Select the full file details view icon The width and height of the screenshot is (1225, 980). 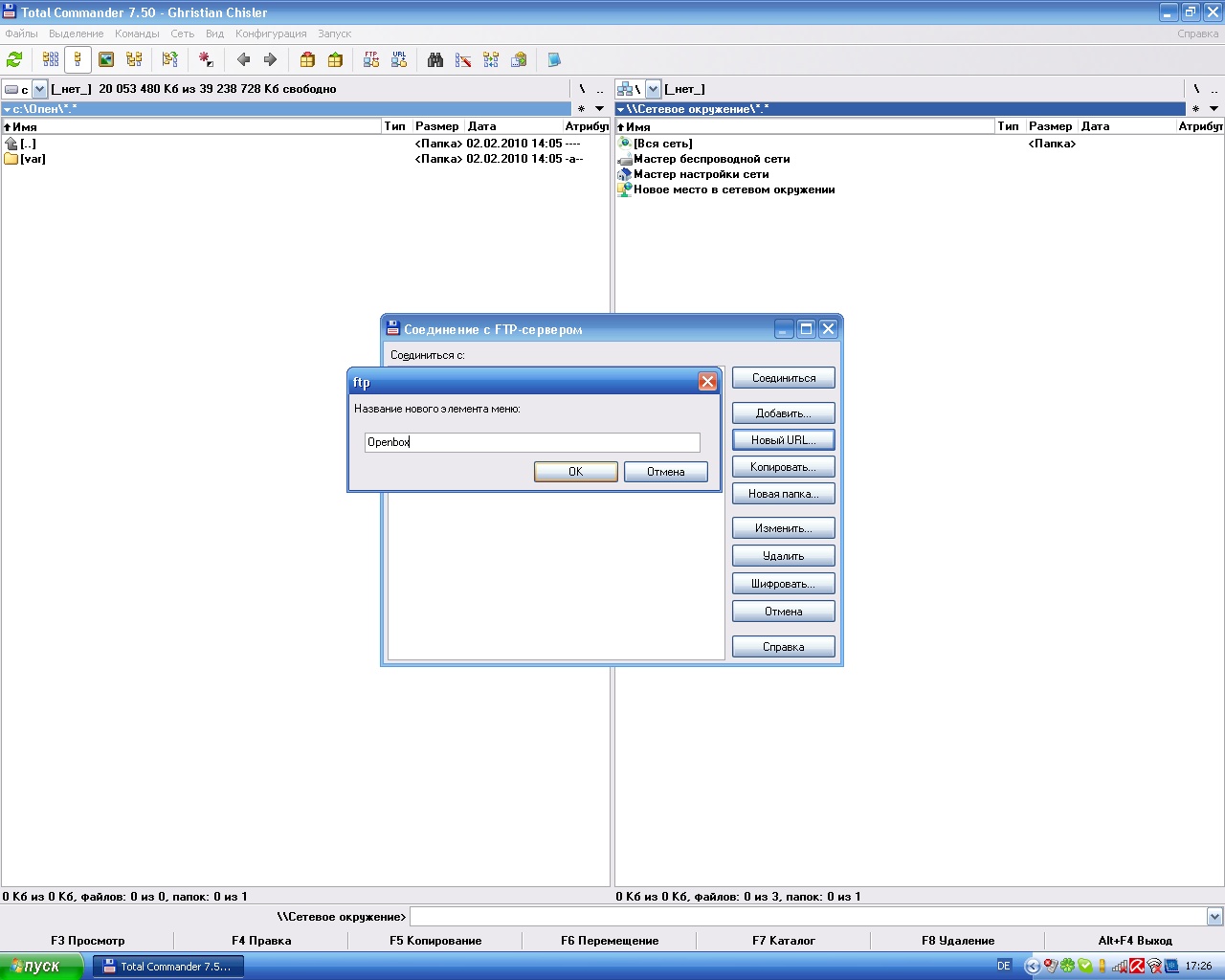click(78, 59)
